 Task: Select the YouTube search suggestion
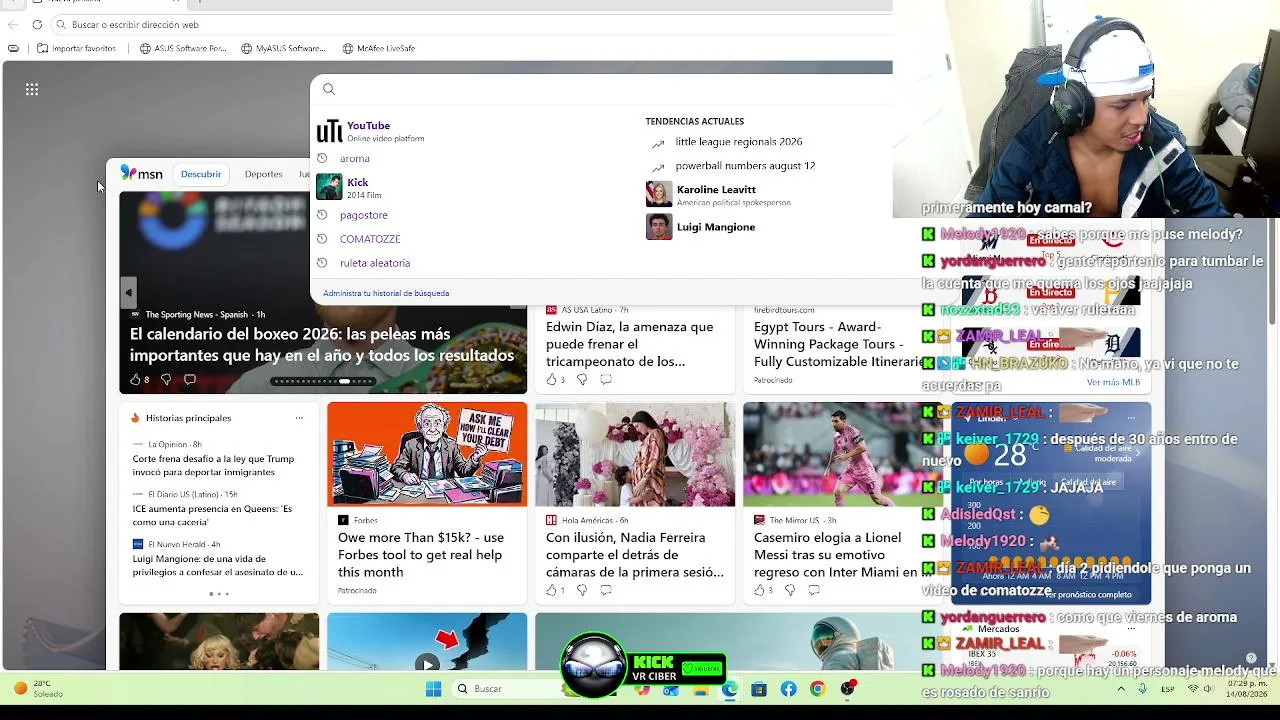click(371, 131)
